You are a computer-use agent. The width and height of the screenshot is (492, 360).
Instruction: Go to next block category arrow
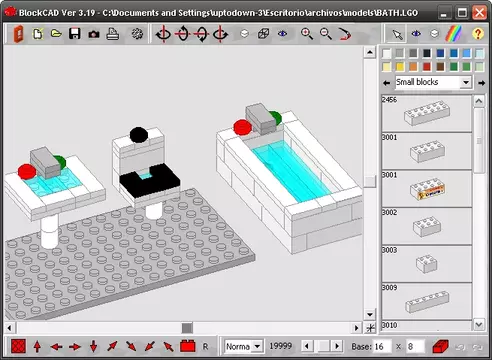coord(482,83)
